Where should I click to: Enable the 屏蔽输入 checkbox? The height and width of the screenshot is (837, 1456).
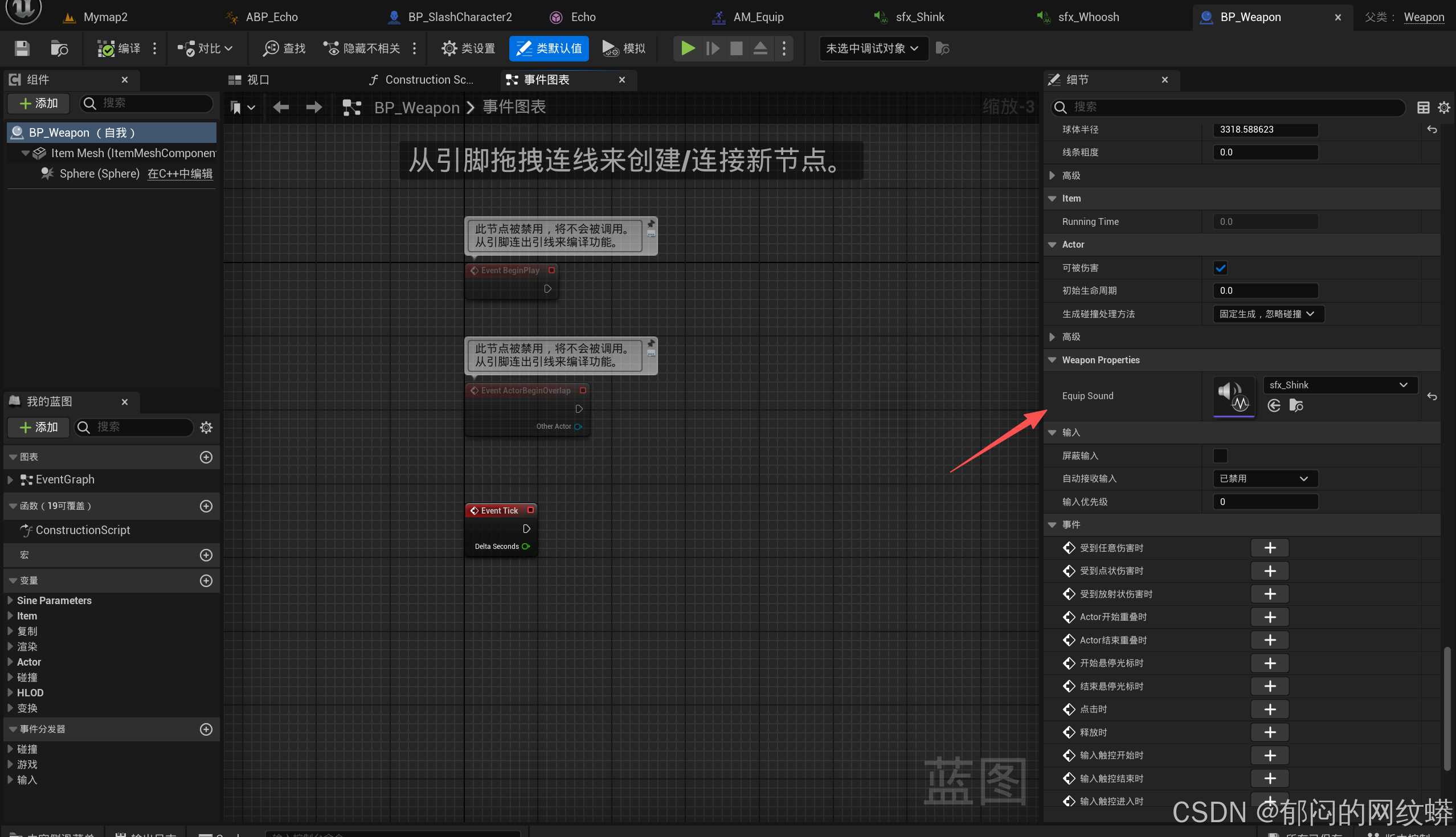click(1220, 456)
